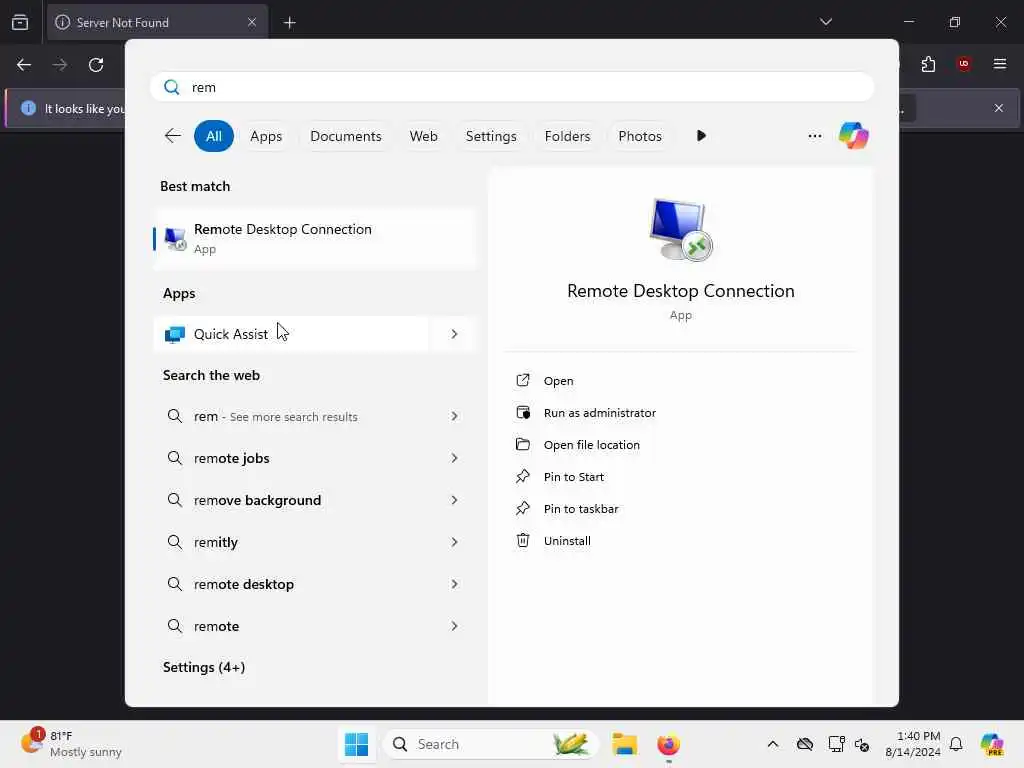Expand 'remote jobs' suggestion chevron

click(454, 458)
